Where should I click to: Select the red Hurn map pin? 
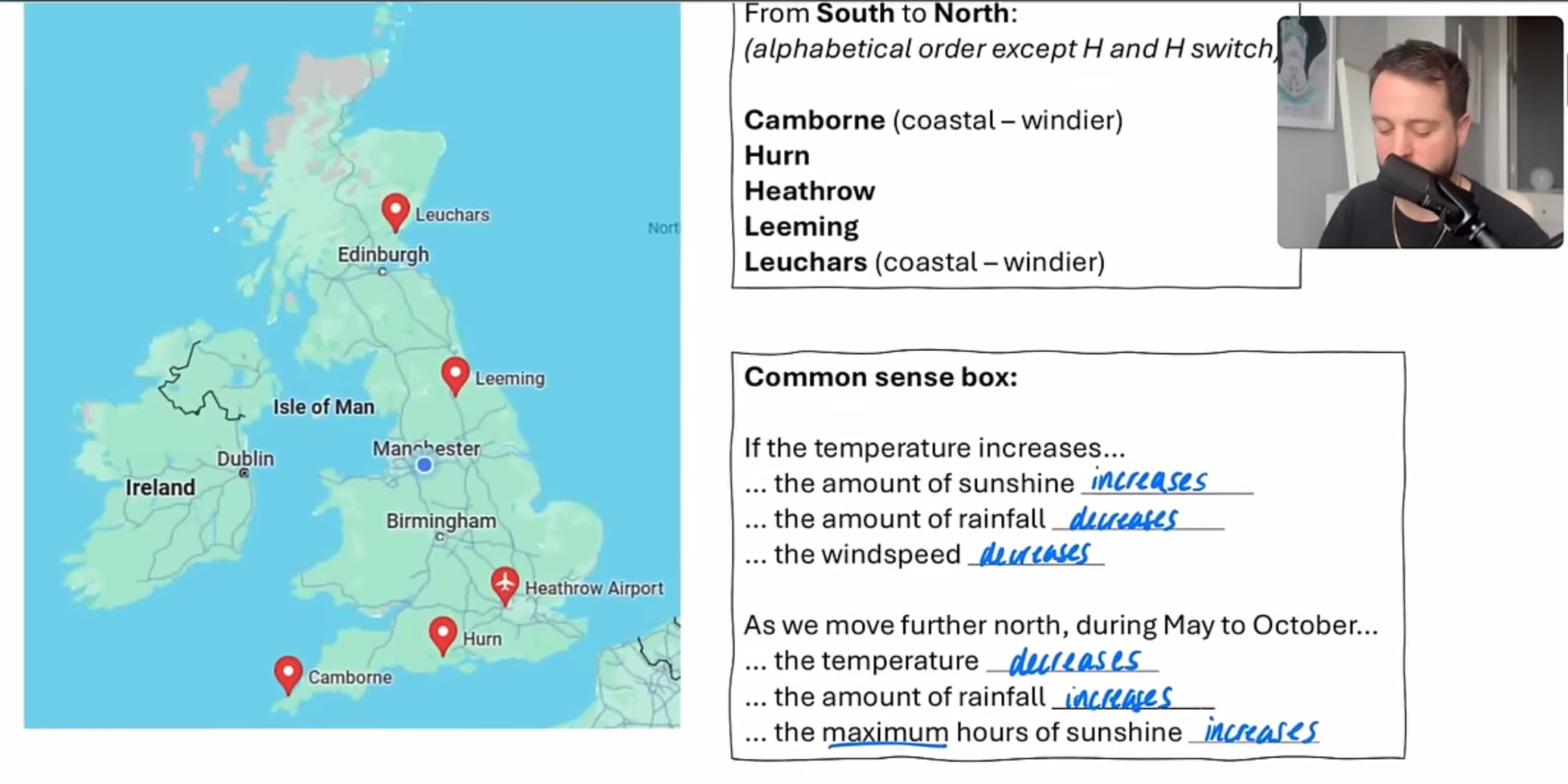click(x=443, y=633)
